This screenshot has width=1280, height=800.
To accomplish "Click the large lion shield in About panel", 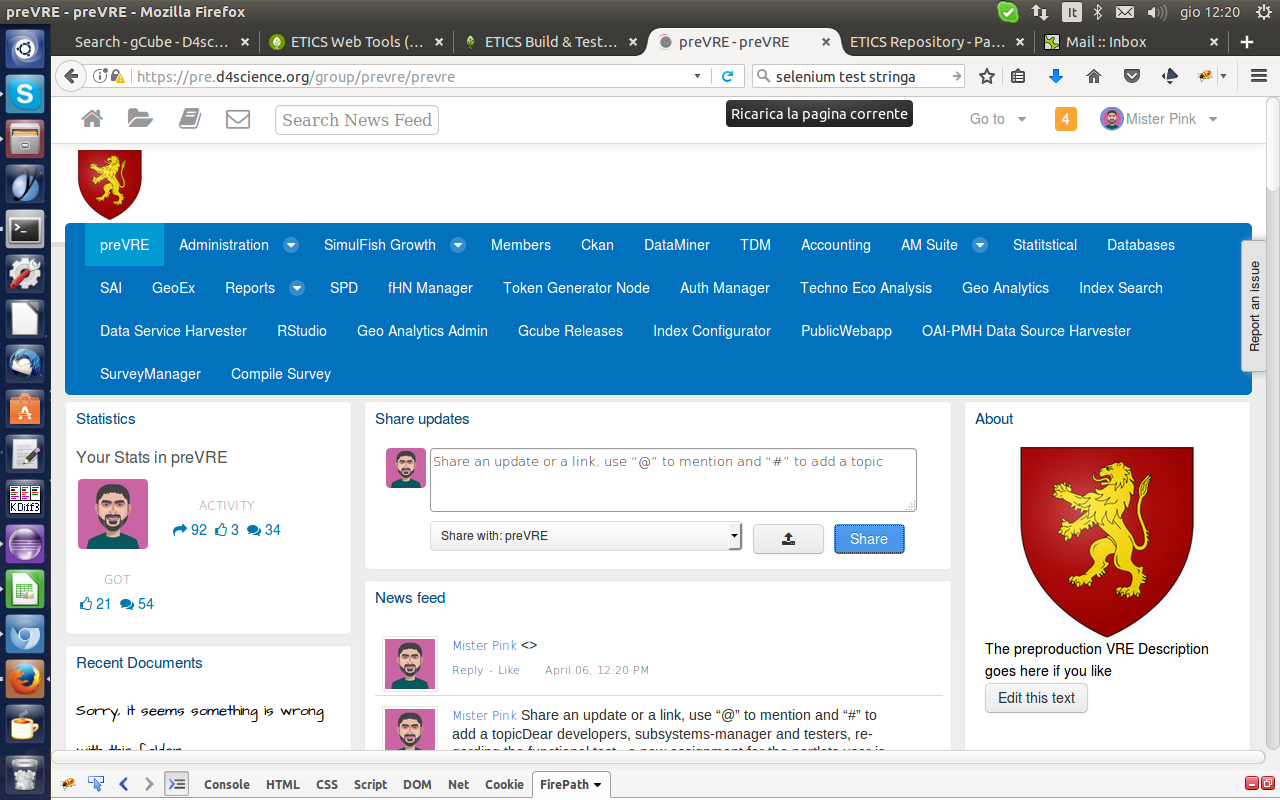I will point(1106,541).
